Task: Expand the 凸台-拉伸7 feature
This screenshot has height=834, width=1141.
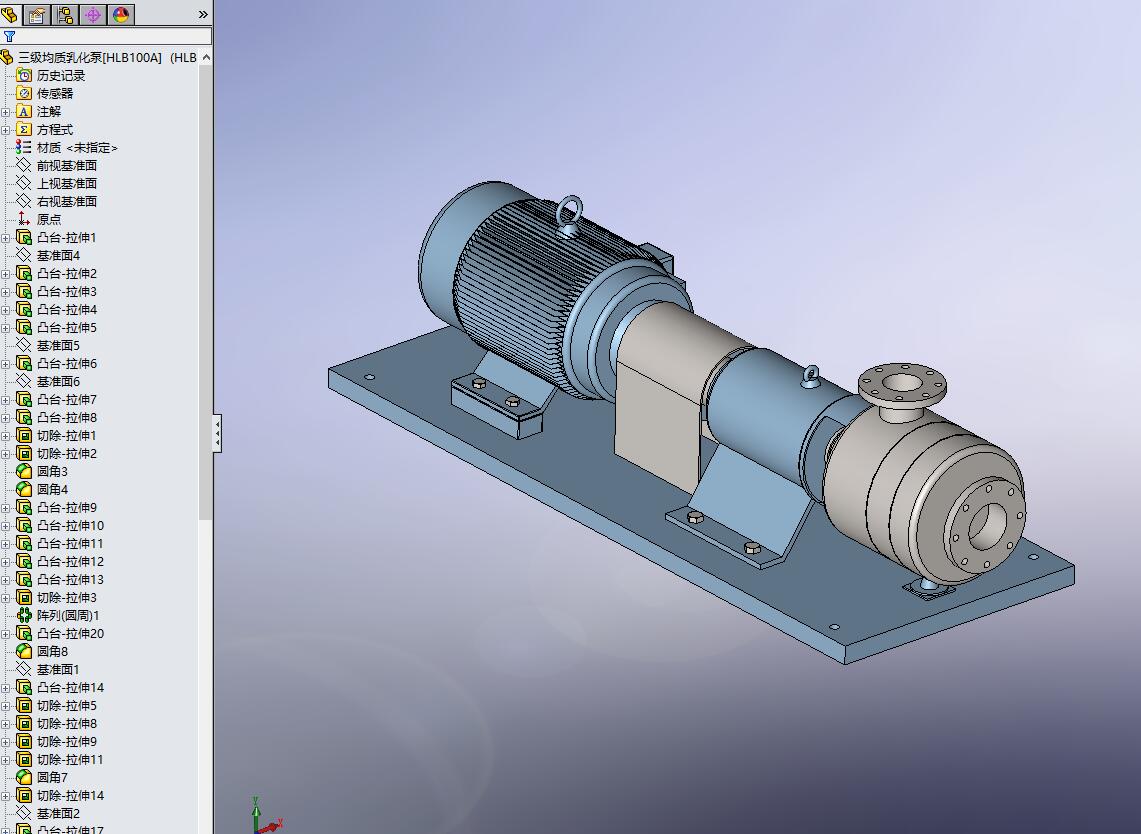Action: [x=6, y=400]
